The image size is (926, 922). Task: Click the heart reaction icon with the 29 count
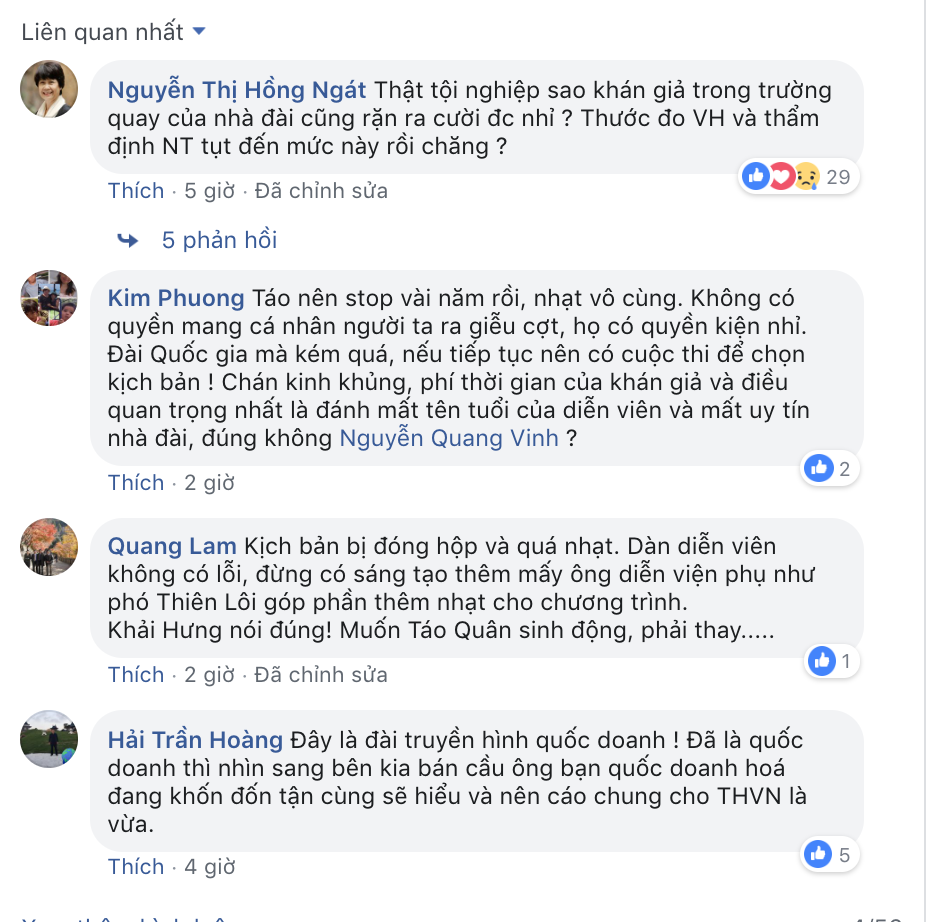pos(782,176)
